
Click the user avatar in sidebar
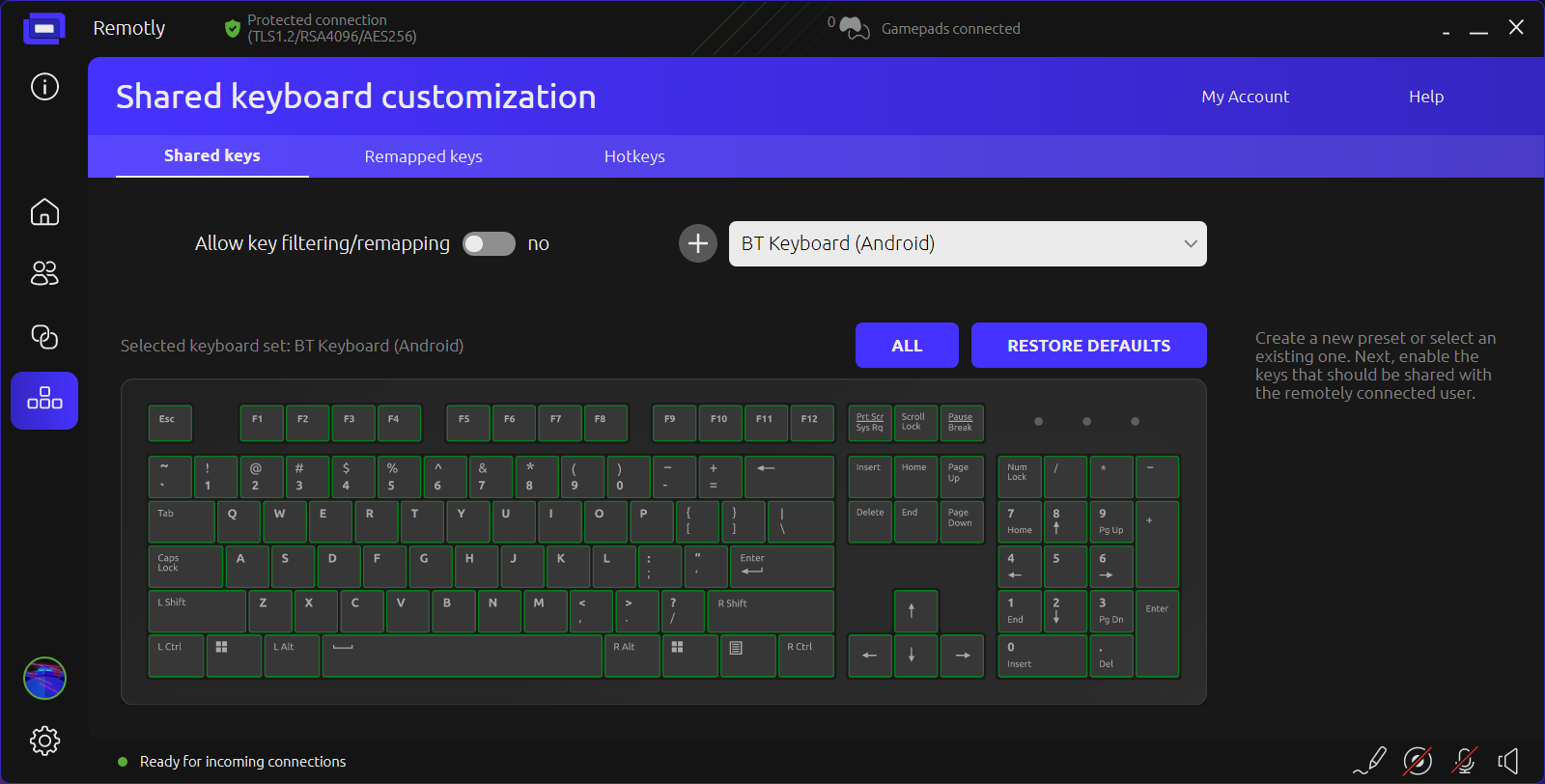(44, 678)
